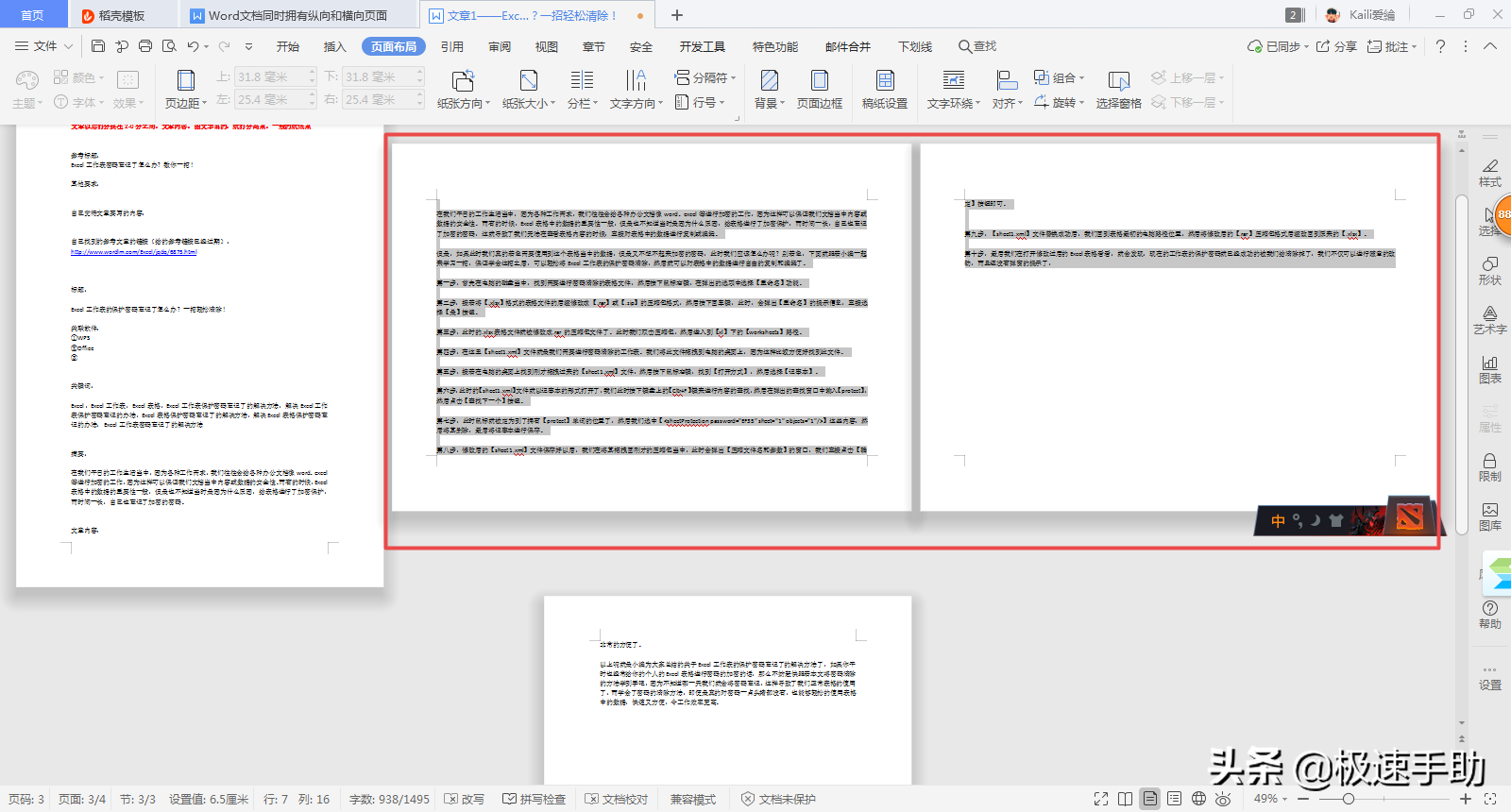Screen dimensions: 1511x812
Task: Zoom out with the minus button
Action: coord(1303,799)
